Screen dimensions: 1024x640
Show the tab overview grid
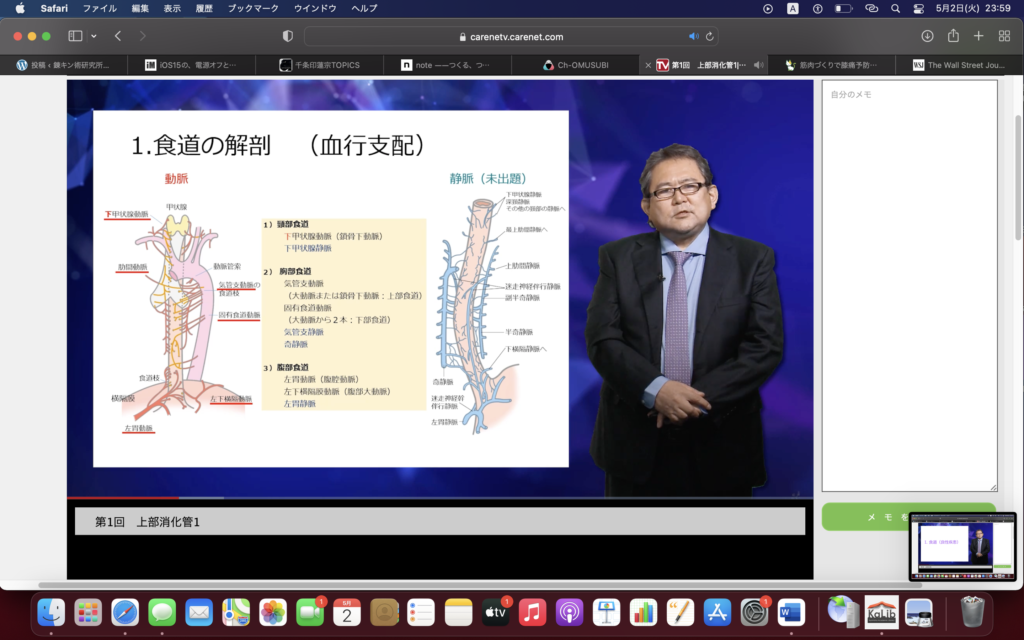click(1003, 36)
